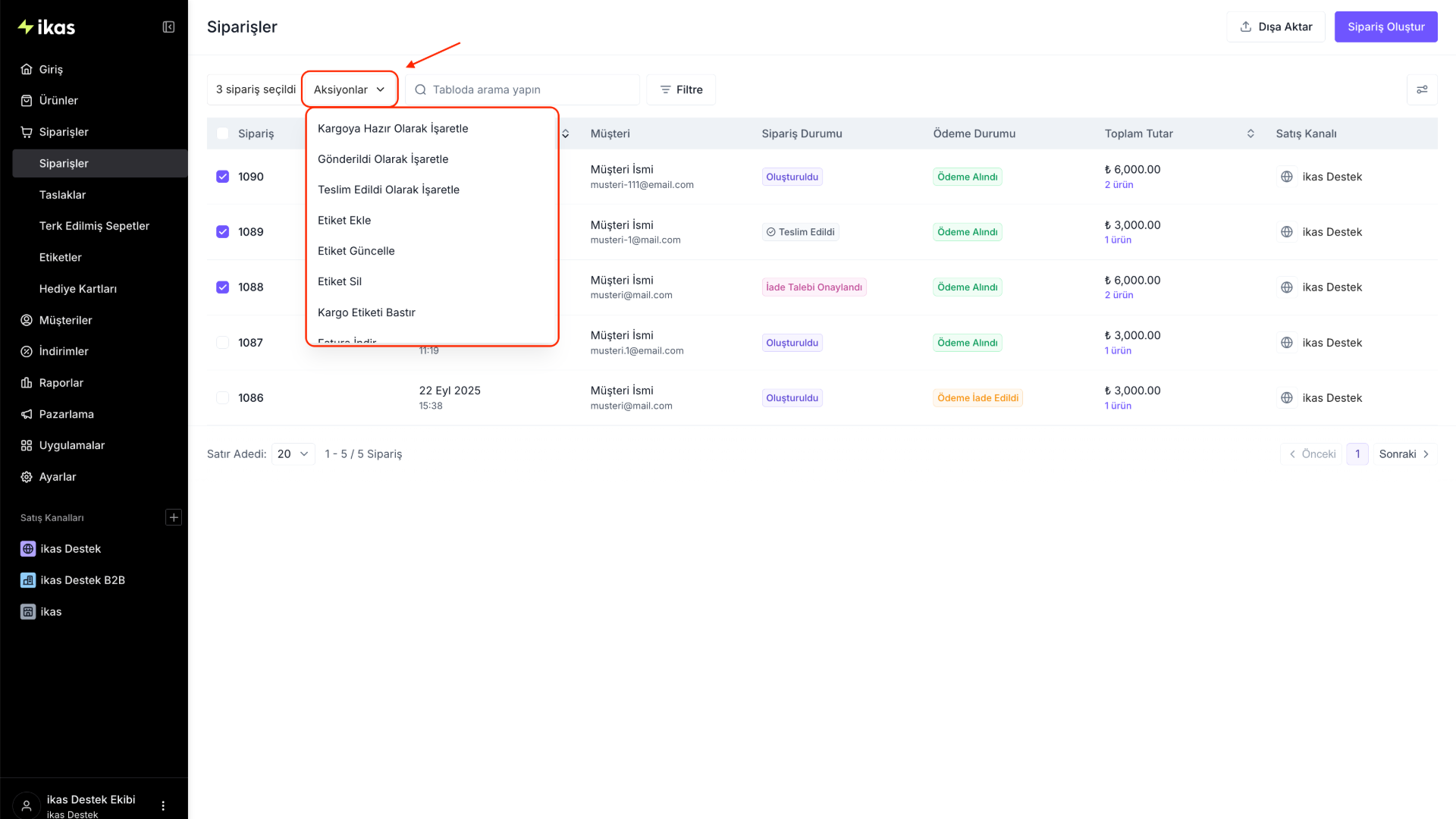Click the add sales channel plus icon
1456x819 pixels.
(x=174, y=517)
